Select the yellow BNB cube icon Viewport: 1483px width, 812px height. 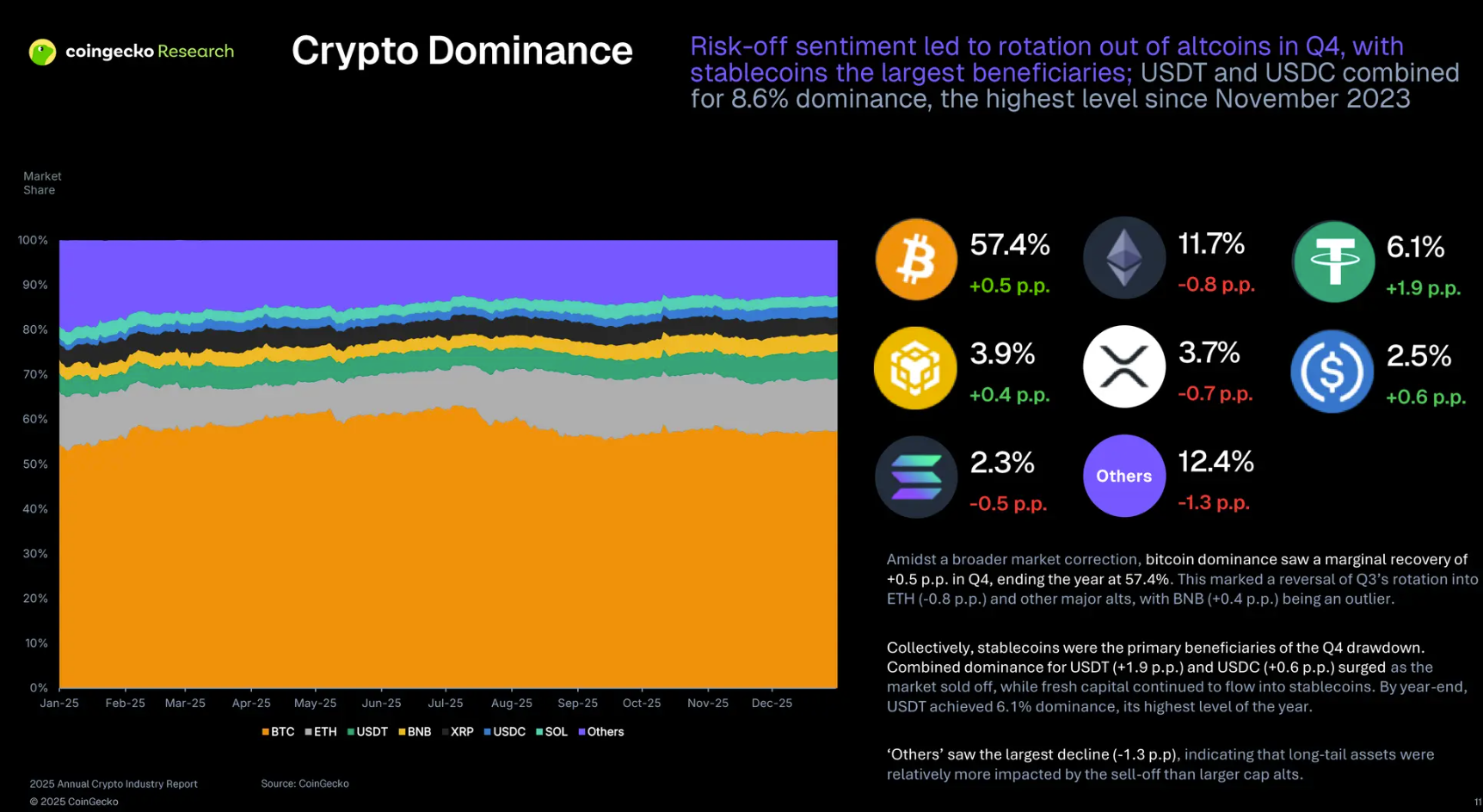pos(915,368)
